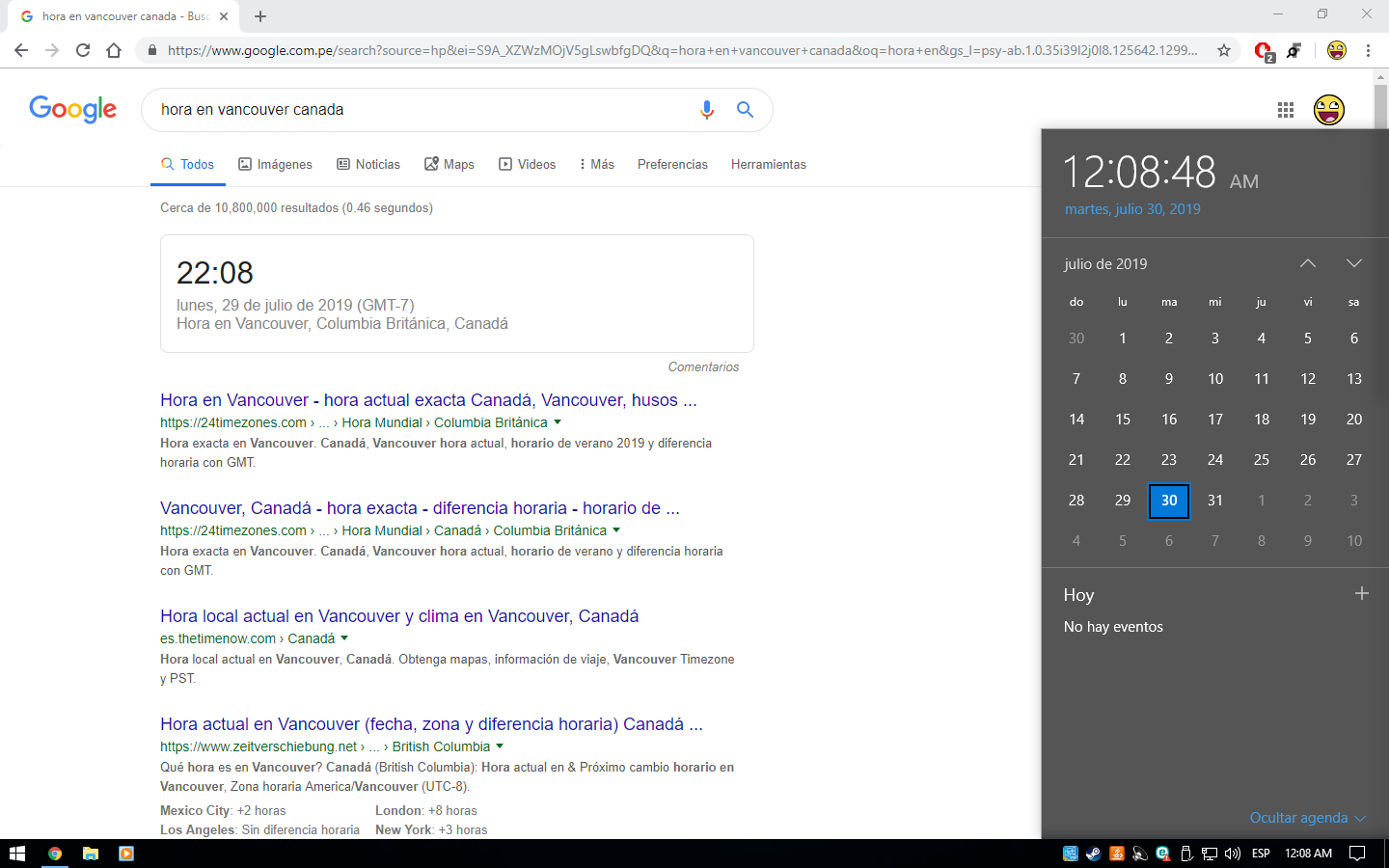Select the Todos search tab

point(188,164)
